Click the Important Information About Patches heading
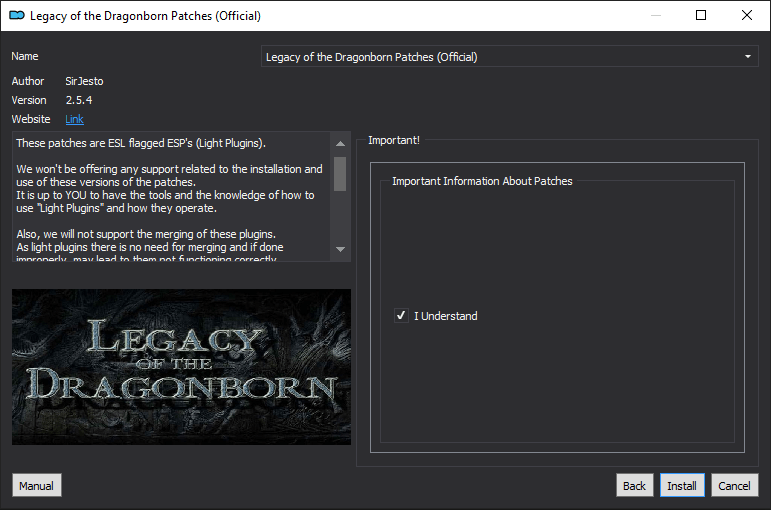The width and height of the screenshot is (771, 510). (x=482, y=181)
